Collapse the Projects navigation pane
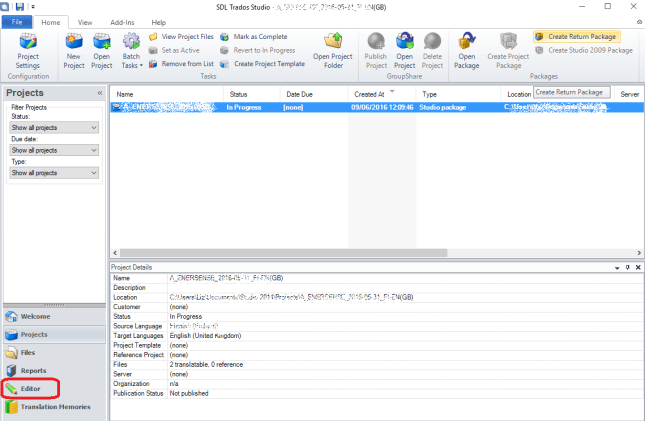The width and height of the screenshot is (645, 421). click(99, 93)
